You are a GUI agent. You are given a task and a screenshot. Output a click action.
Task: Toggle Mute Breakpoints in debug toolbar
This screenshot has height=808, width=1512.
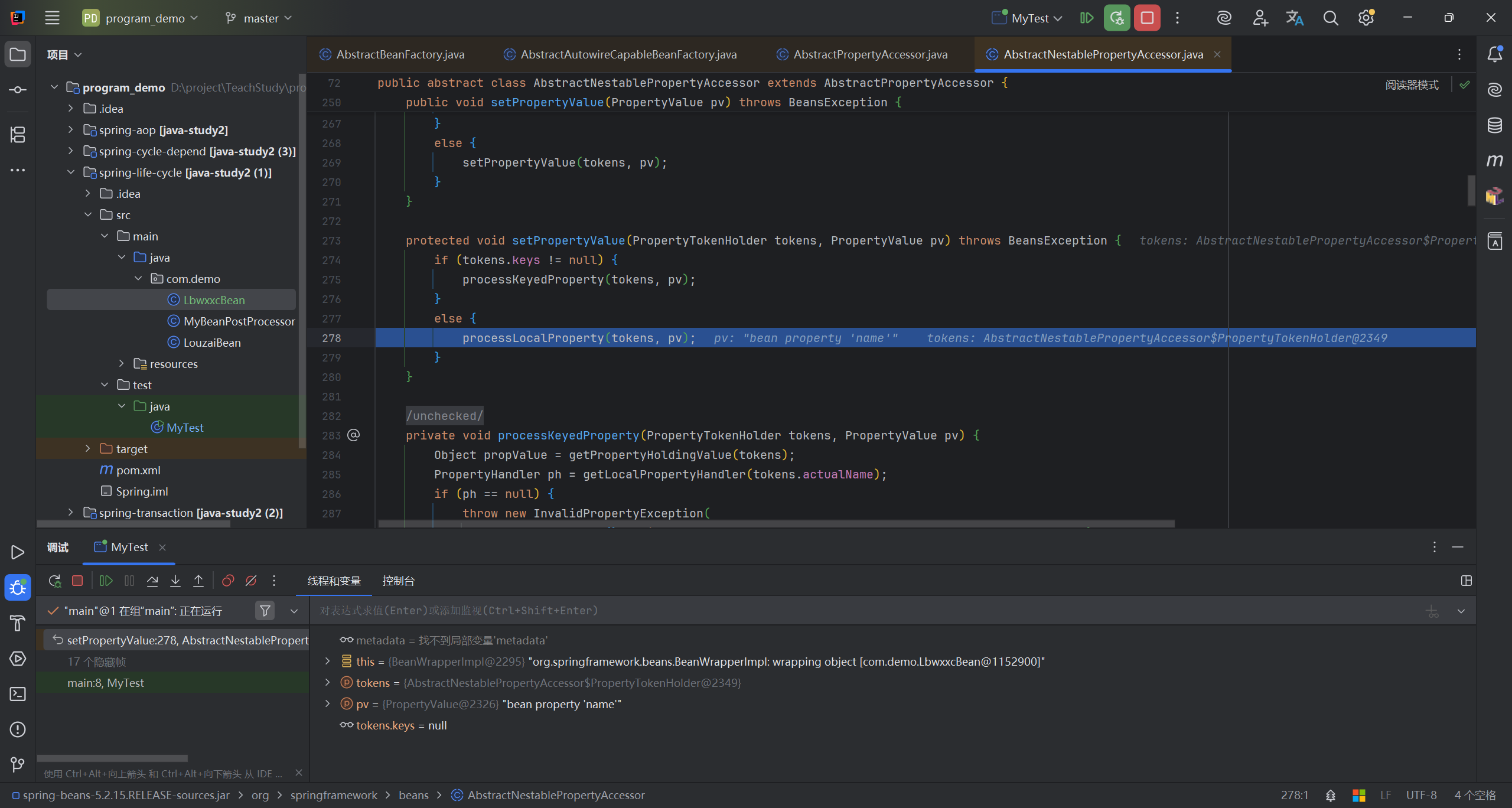click(251, 581)
